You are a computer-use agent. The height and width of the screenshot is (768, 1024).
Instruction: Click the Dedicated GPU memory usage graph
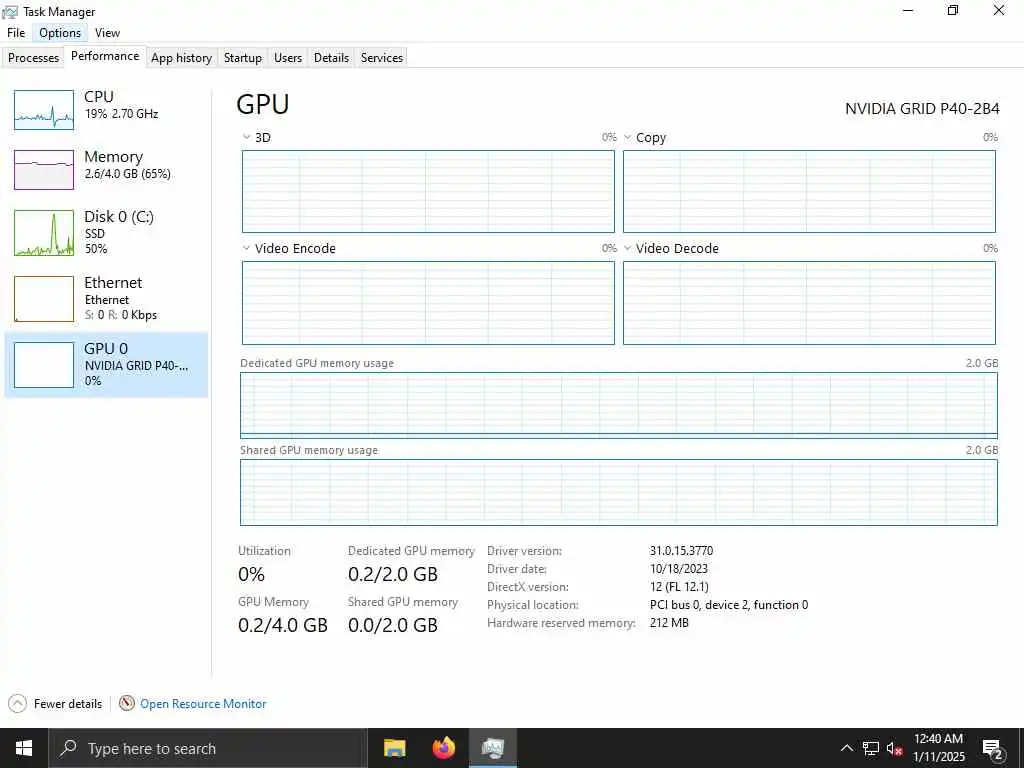tap(618, 406)
